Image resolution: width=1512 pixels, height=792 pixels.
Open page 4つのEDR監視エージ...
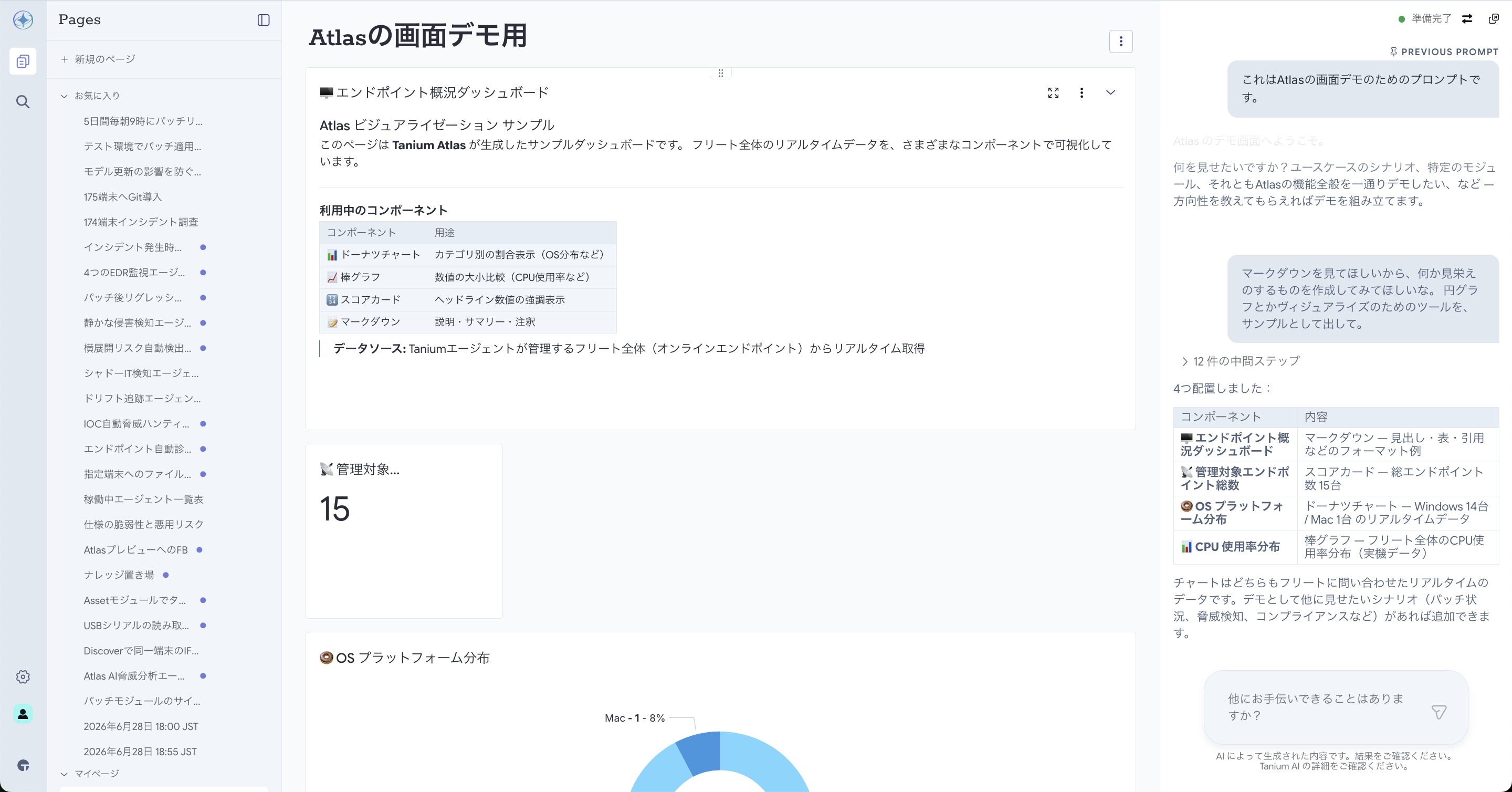[134, 273]
